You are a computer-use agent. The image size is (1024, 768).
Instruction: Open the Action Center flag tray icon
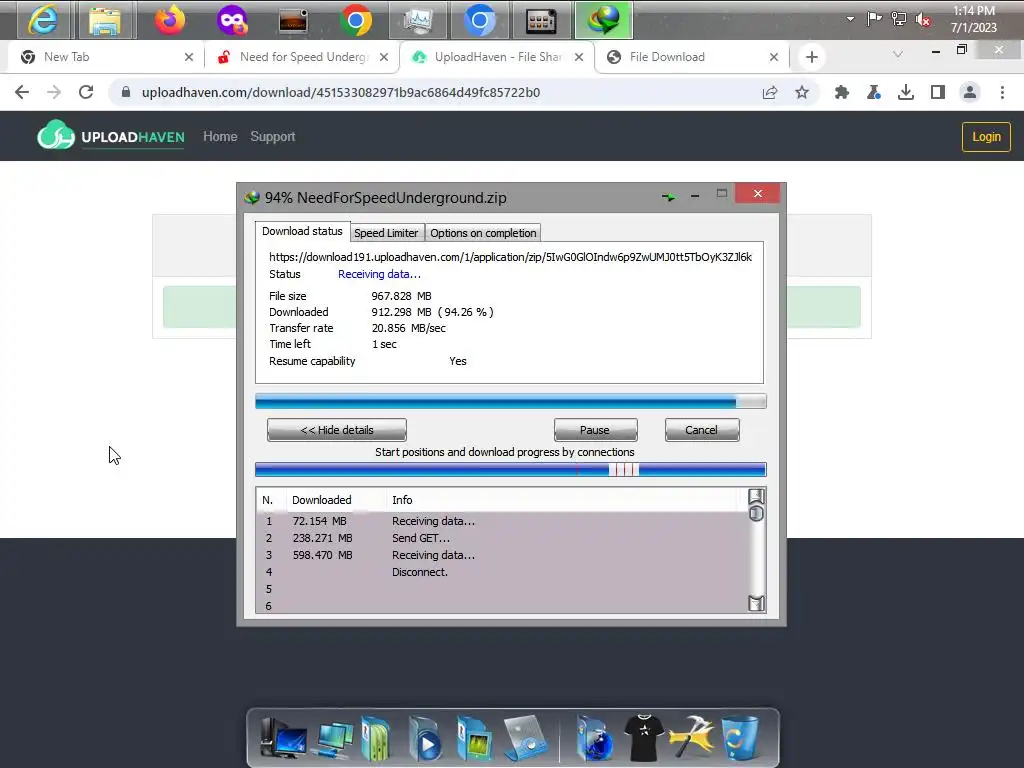tap(874, 19)
